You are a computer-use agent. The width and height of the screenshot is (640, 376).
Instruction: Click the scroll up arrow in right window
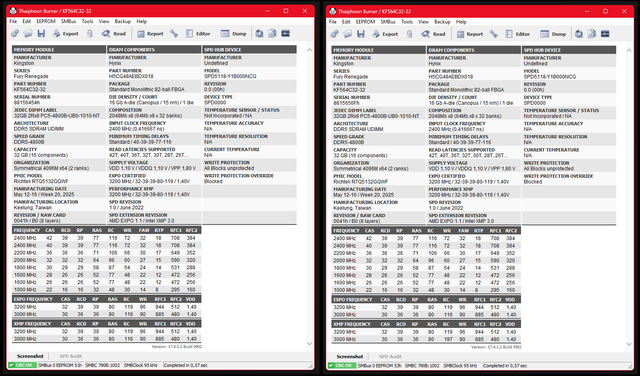pos(629,50)
